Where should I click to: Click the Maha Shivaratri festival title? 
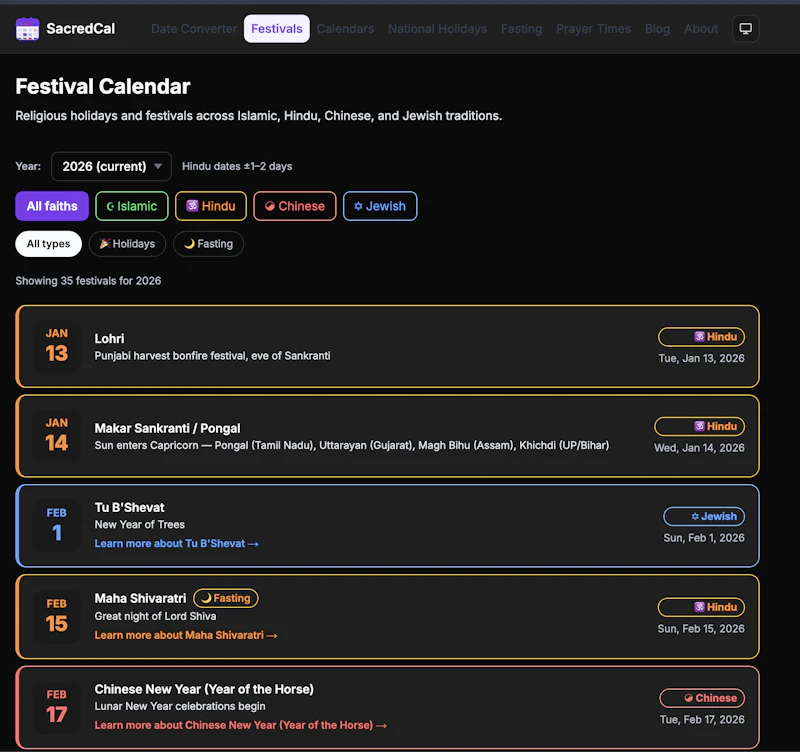point(140,598)
